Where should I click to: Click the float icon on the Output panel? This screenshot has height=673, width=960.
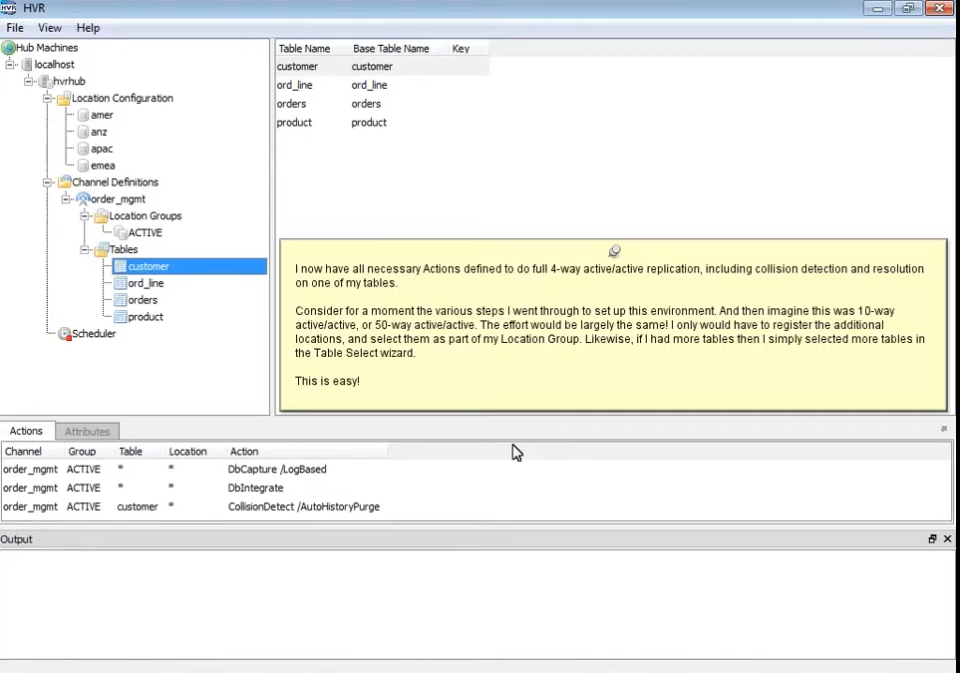pos(931,538)
